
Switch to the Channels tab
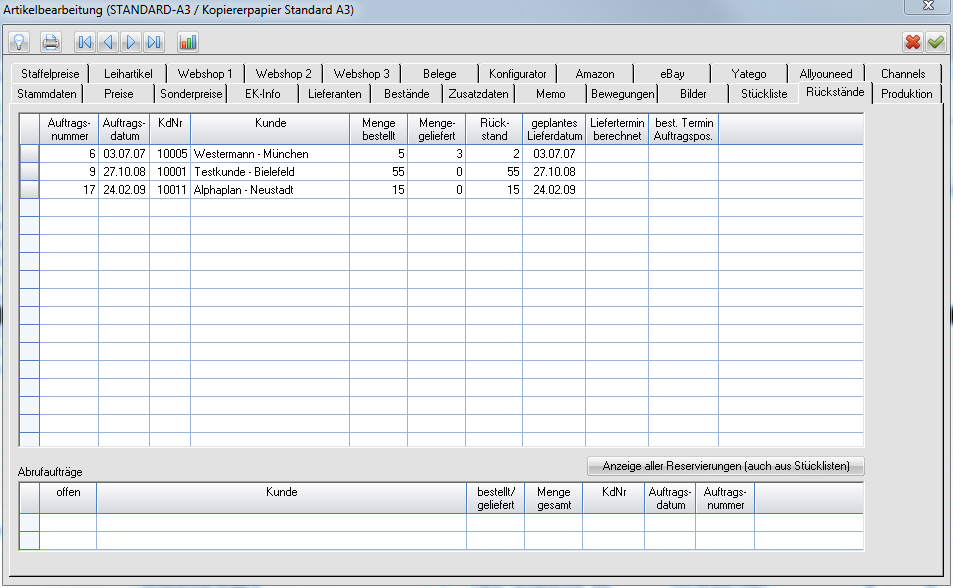coord(903,74)
